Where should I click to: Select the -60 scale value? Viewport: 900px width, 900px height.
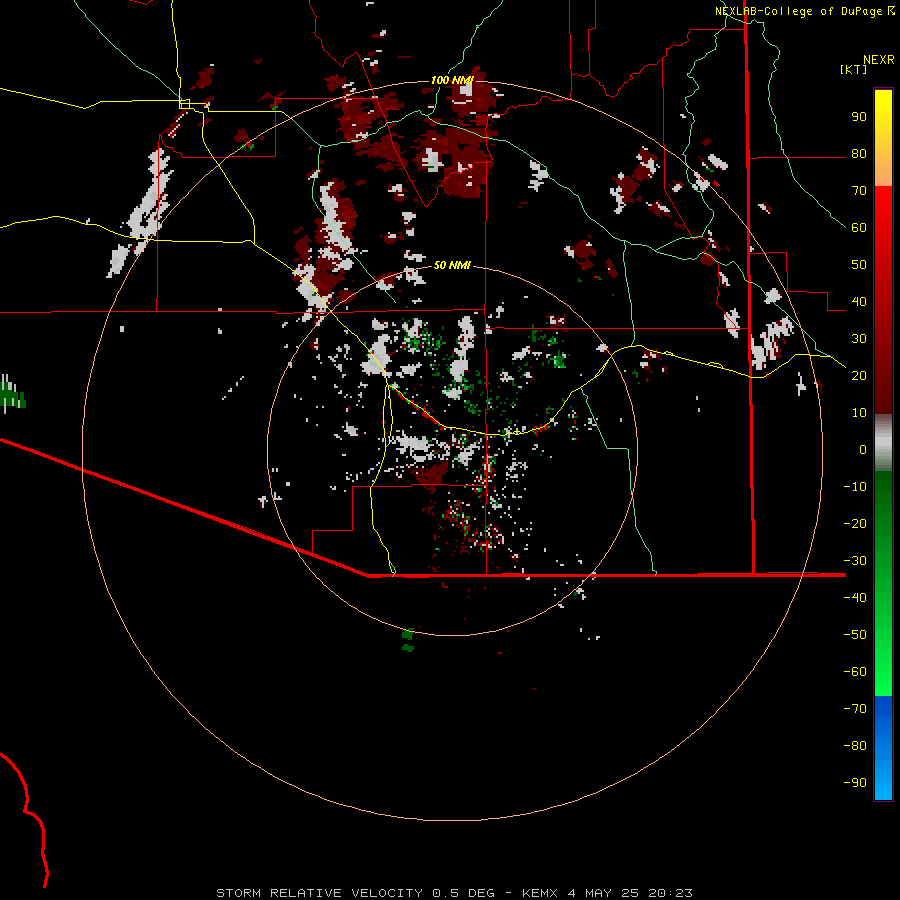click(x=855, y=672)
